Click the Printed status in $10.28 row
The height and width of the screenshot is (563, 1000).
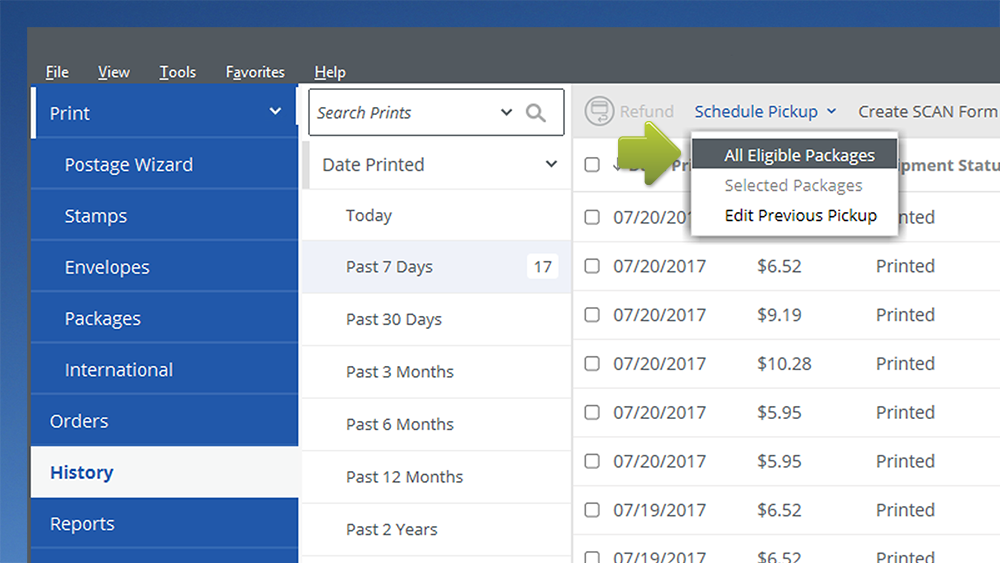(x=905, y=363)
